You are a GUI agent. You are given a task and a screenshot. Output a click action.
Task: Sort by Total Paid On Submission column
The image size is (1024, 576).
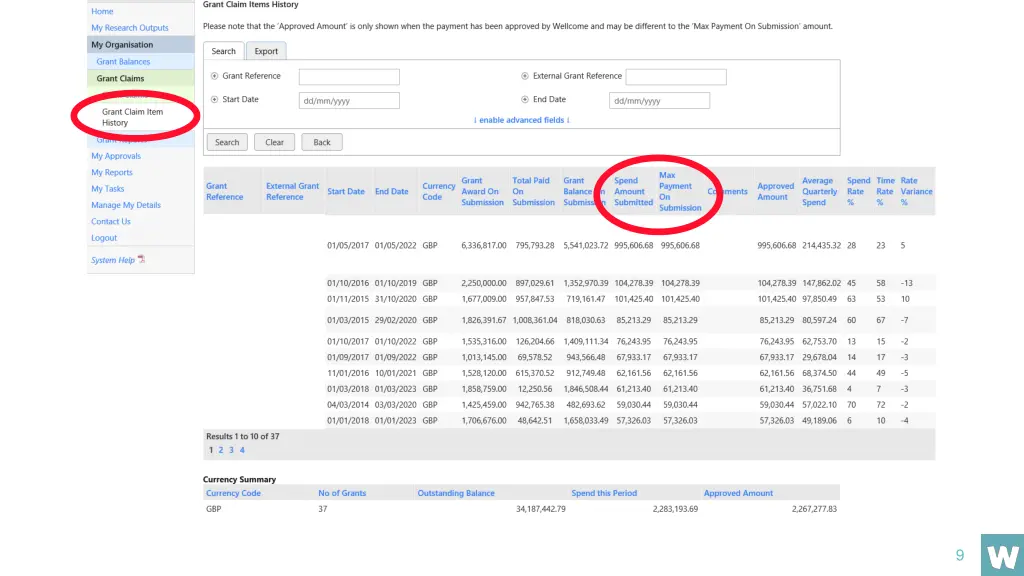534,191
